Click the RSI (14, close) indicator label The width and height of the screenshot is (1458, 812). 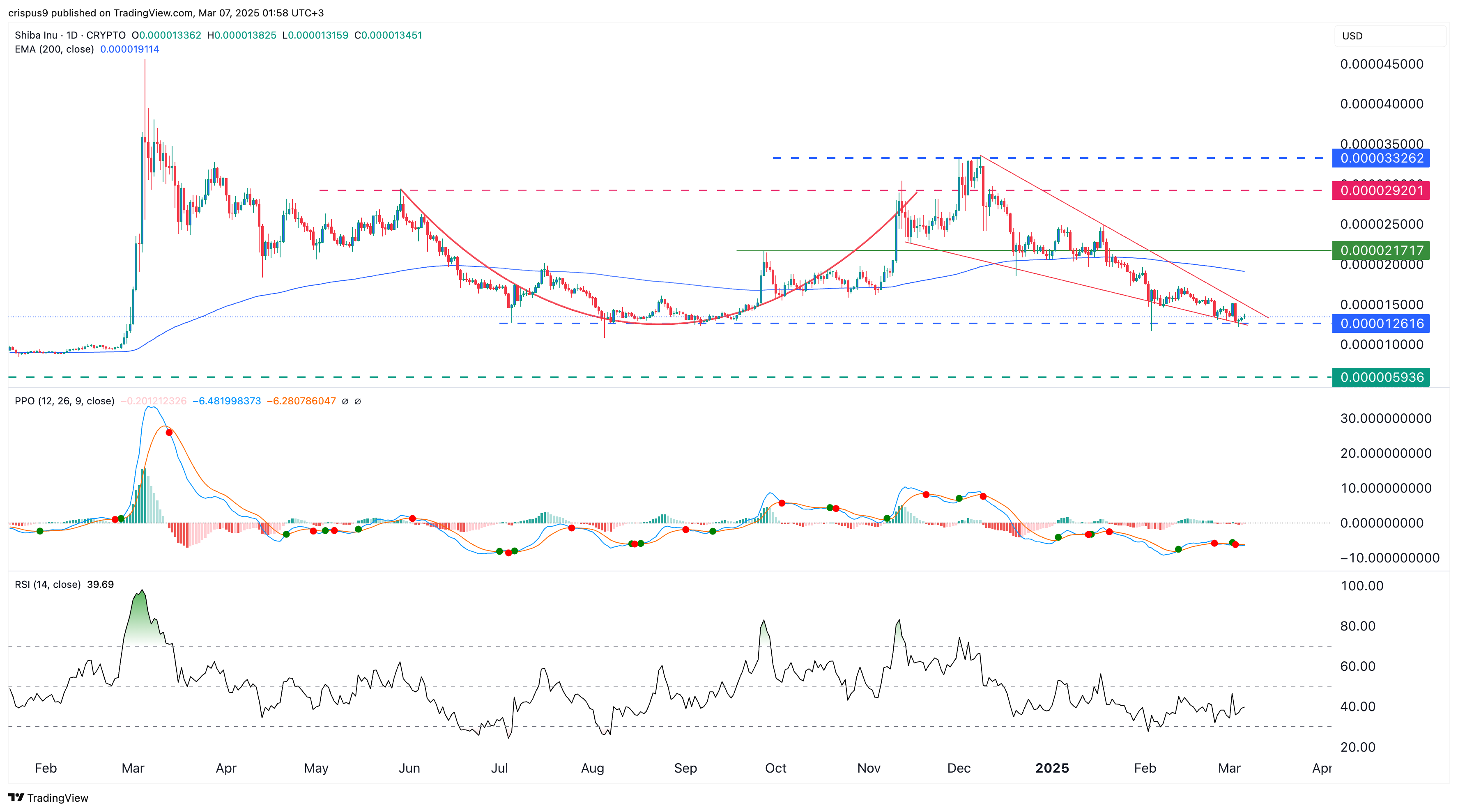pos(48,585)
